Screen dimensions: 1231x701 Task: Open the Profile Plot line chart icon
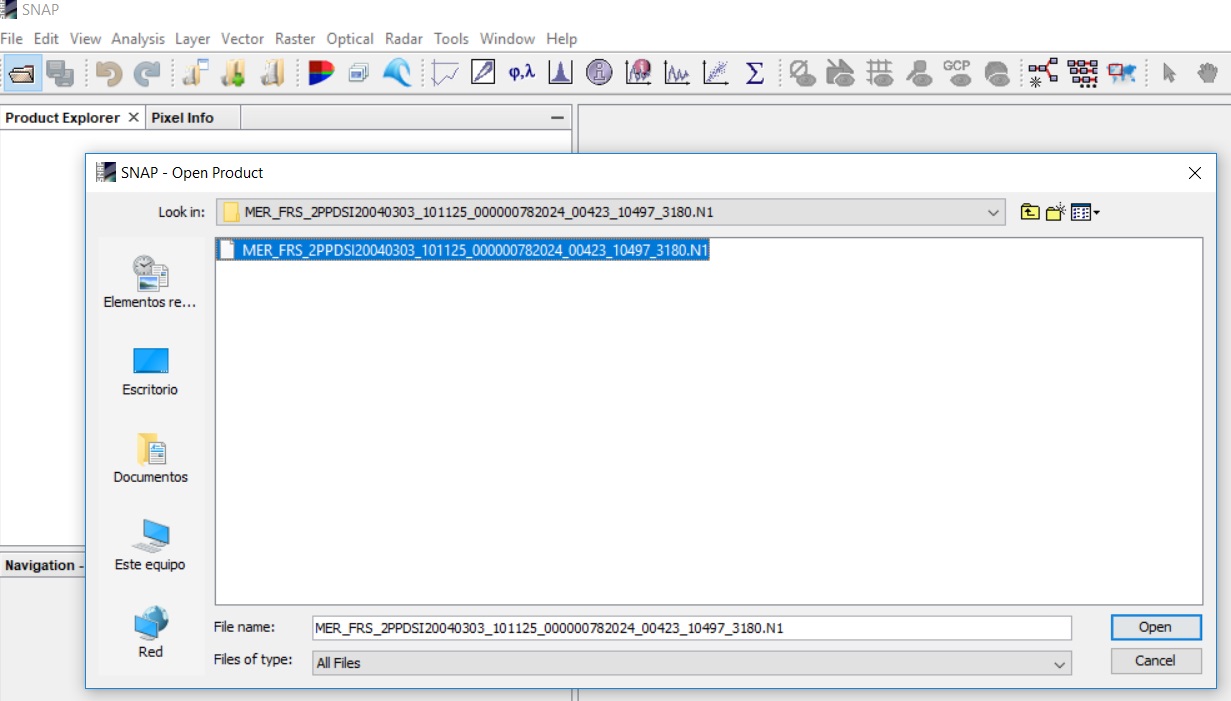(445, 73)
